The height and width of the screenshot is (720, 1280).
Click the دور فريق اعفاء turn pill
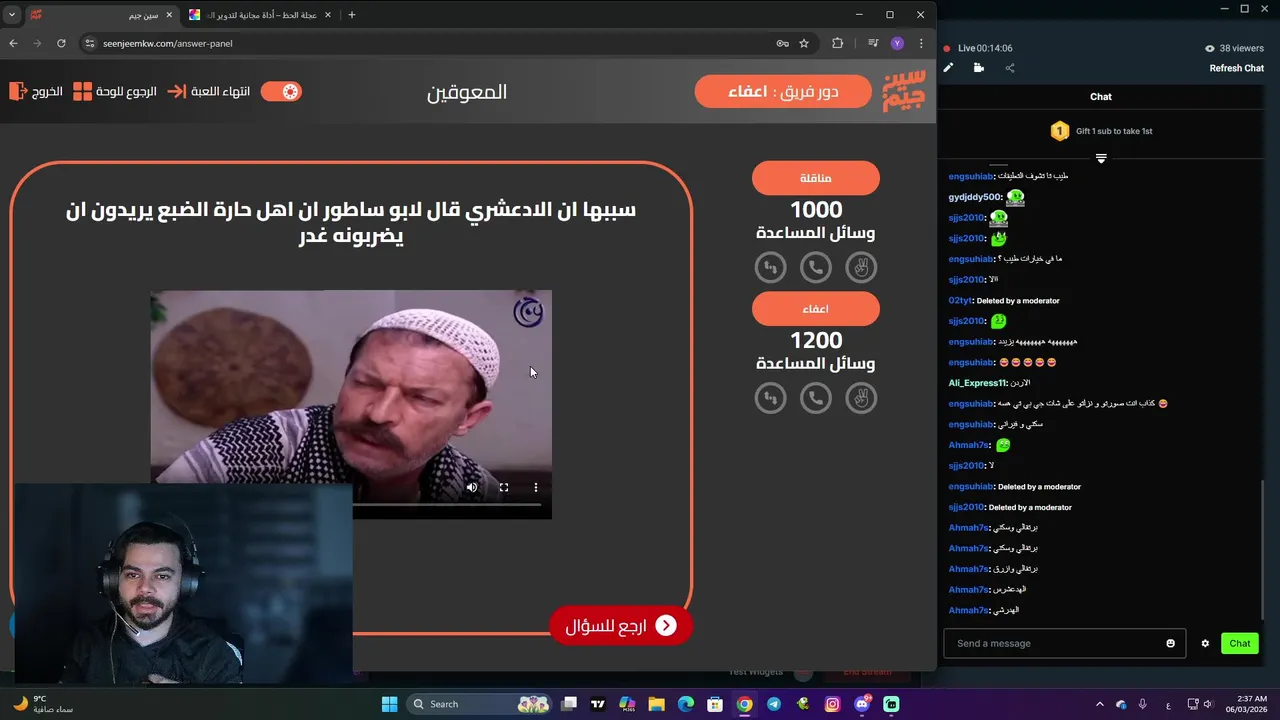coord(783,91)
